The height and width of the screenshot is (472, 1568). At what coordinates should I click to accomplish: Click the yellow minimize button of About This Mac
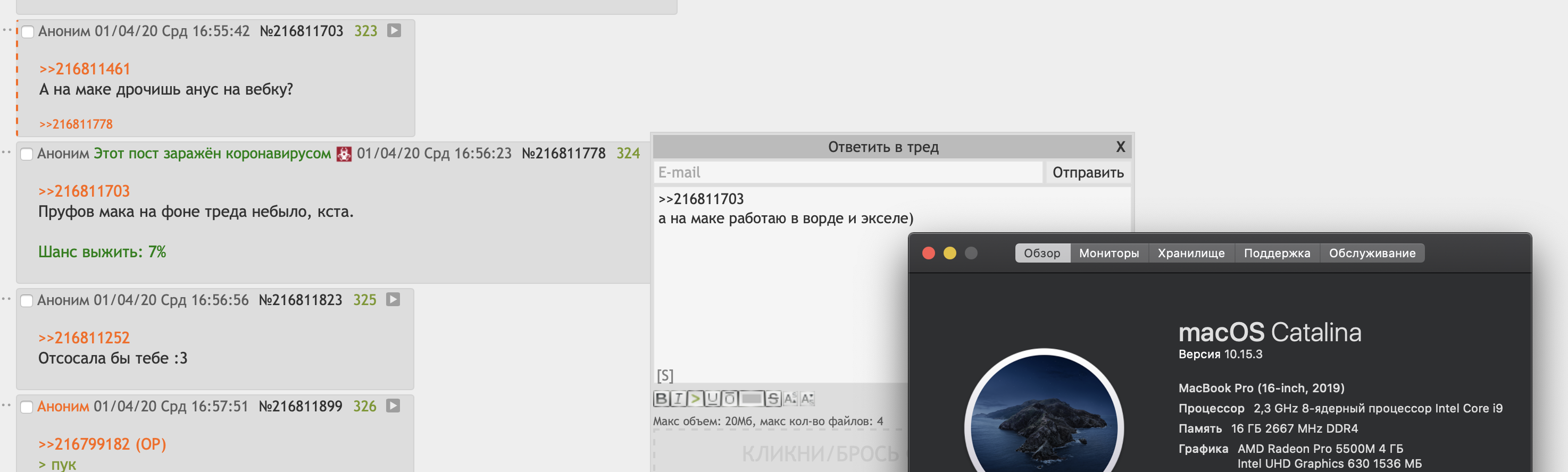pyautogui.click(x=949, y=253)
